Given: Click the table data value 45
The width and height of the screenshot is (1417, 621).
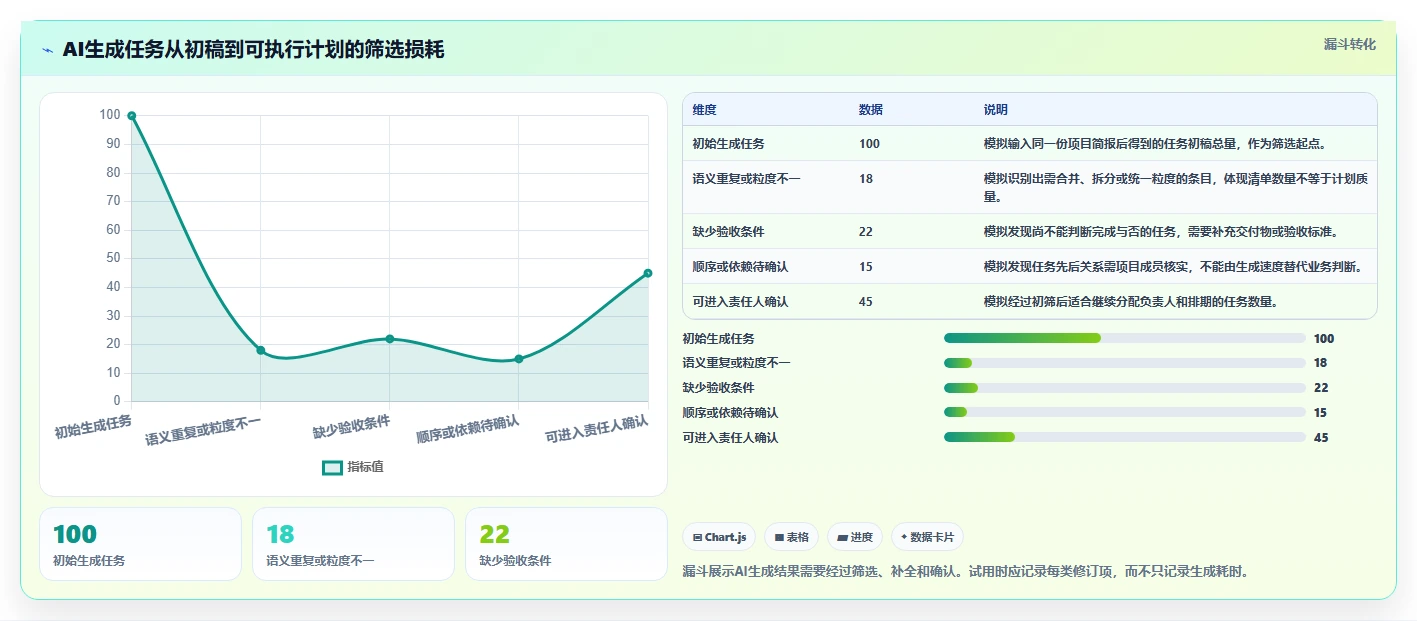Looking at the screenshot, I should (866, 301).
